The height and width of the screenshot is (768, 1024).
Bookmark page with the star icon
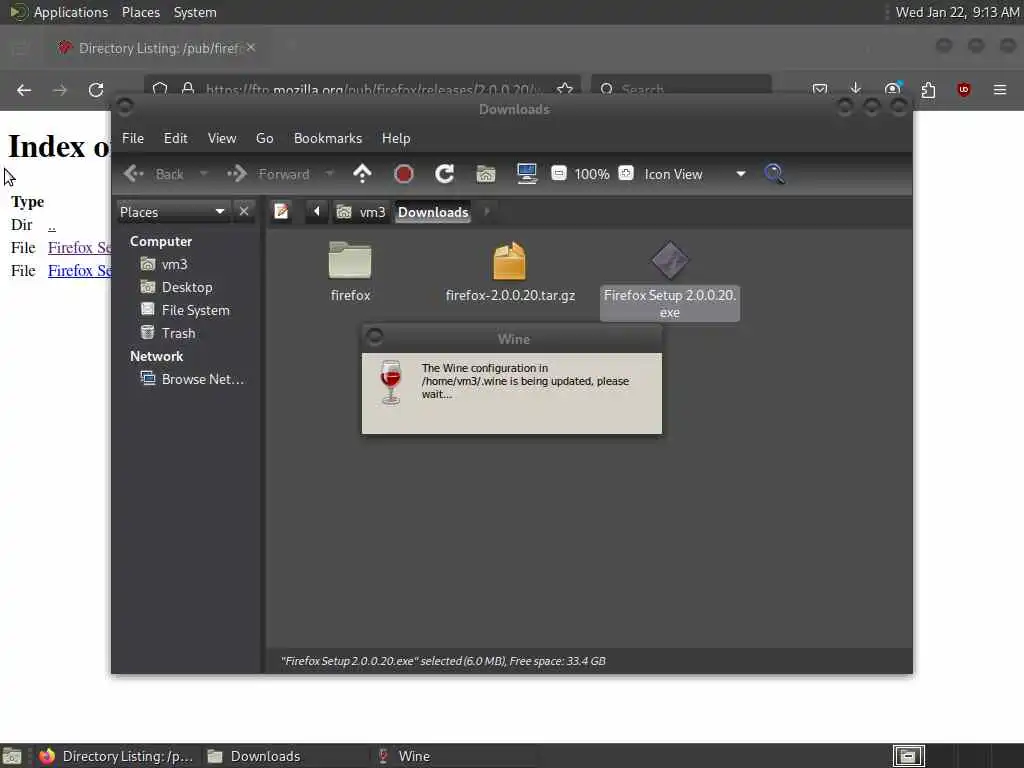pos(565,89)
